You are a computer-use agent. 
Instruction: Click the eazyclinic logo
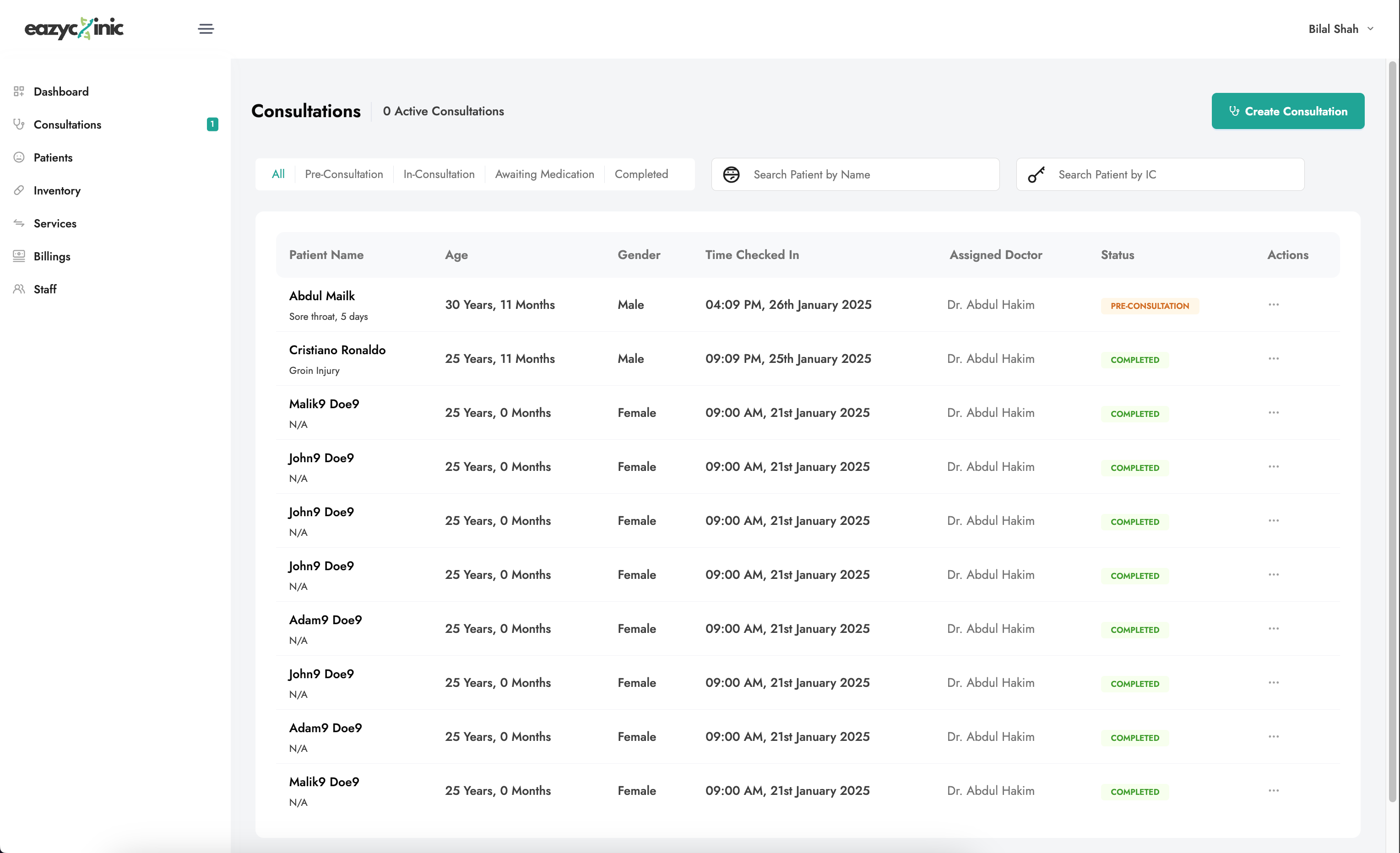coord(74,28)
